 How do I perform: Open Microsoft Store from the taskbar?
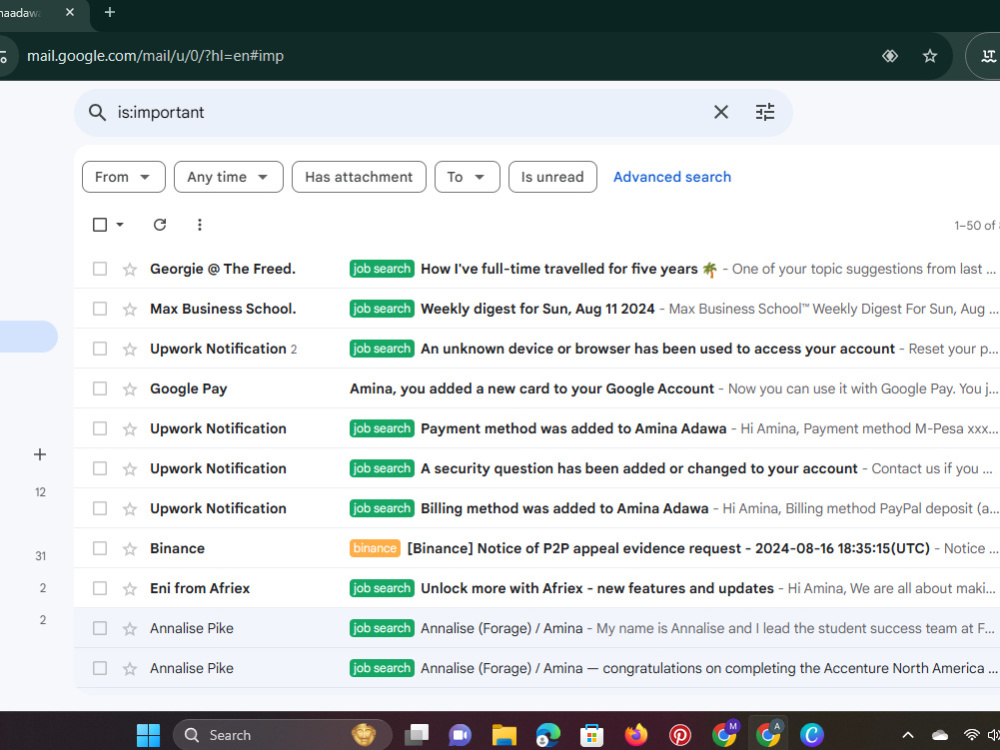591,735
